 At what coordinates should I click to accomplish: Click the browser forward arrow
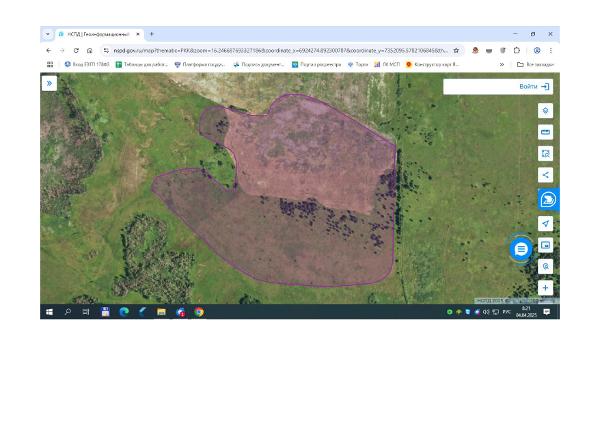pyautogui.click(x=62, y=51)
